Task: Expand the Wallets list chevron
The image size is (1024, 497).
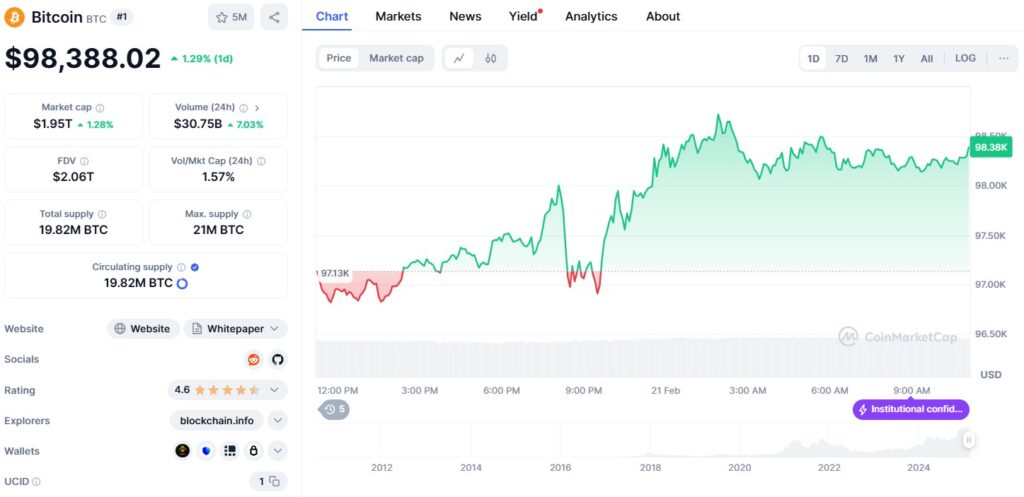Action: click(278, 451)
